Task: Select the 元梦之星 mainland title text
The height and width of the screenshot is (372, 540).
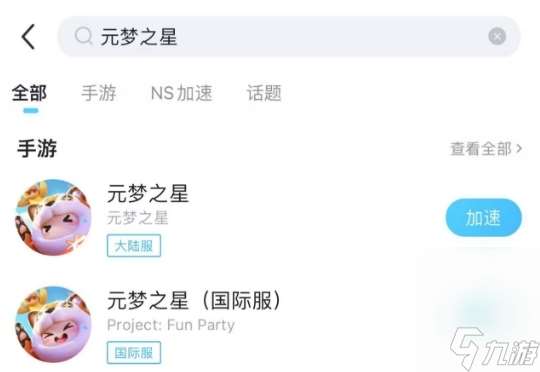Action: (148, 194)
